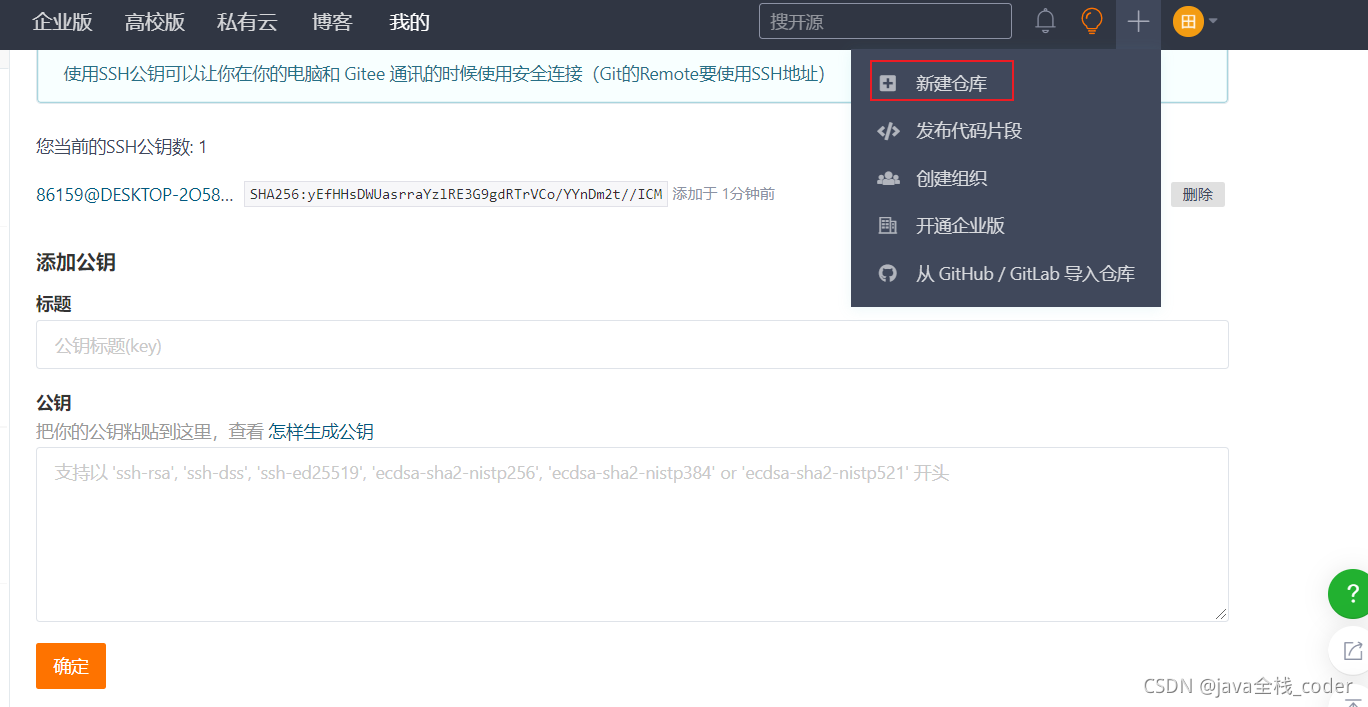Screen dimensions: 1368x707
Task: Click the orange 确定 button
Action: [71, 666]
